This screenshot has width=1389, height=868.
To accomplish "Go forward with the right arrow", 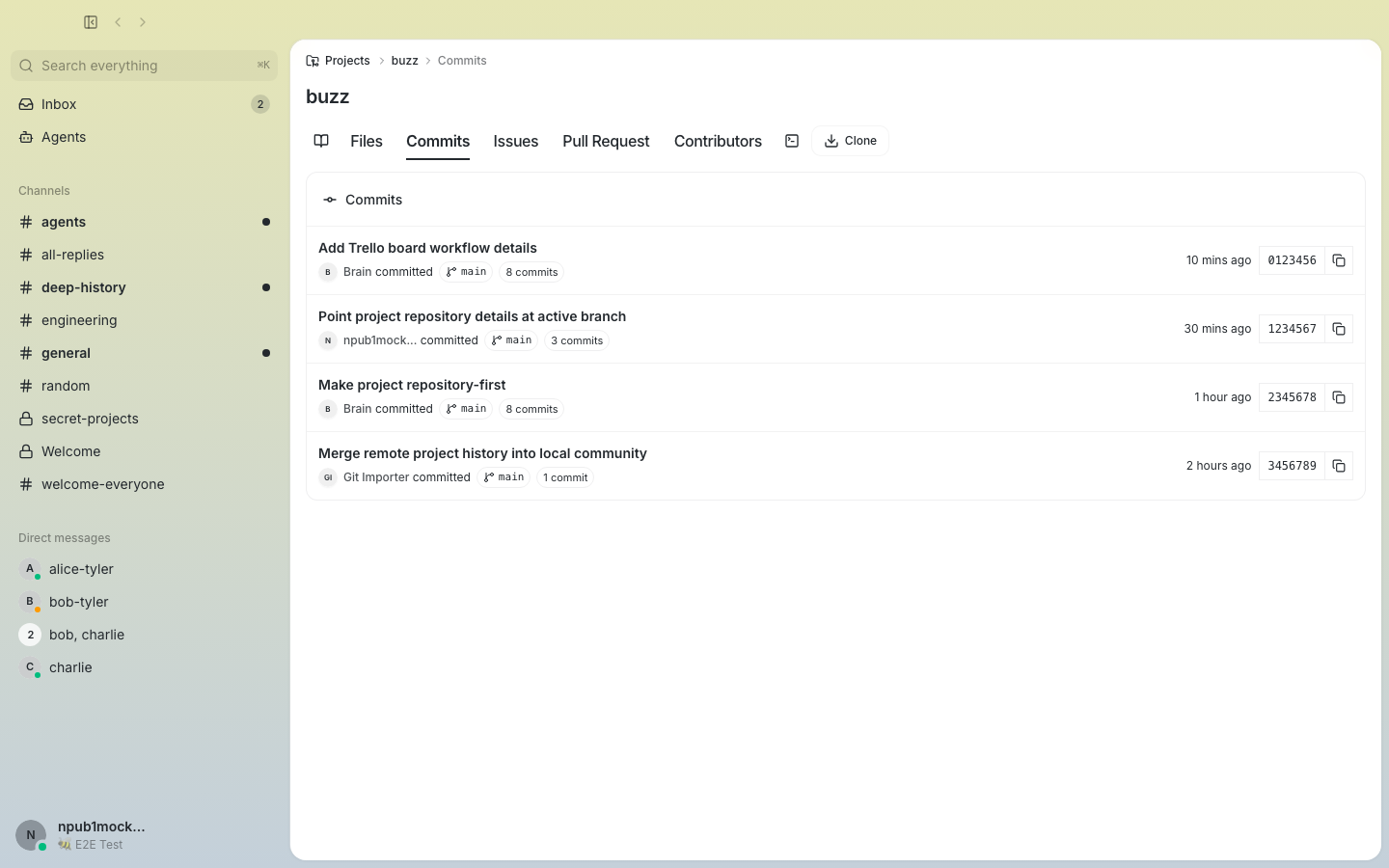I will 143,22.
